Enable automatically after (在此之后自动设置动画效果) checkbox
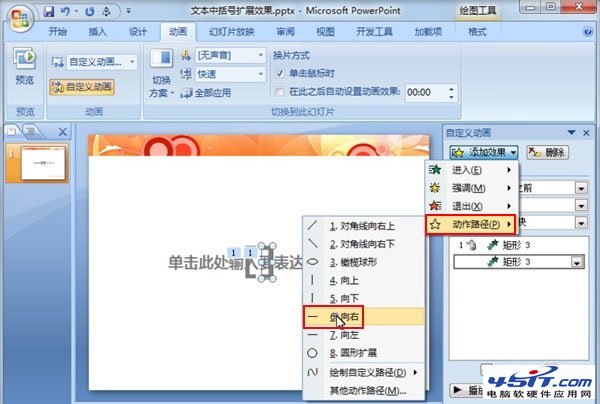Viewport: 600px width, 404px height. (x=281, y=91)
